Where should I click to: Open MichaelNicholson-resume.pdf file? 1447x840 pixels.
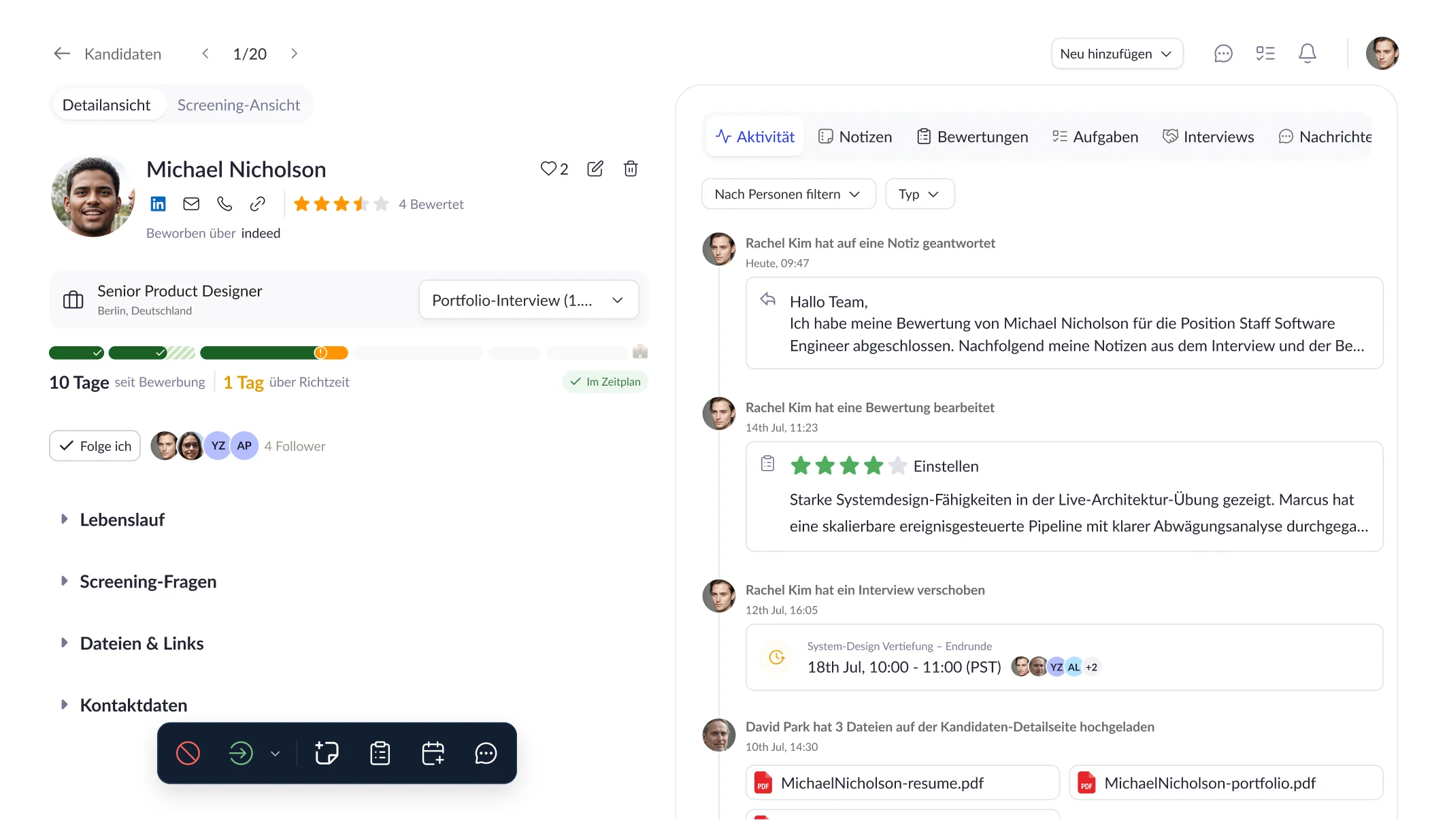coord(902,783)
